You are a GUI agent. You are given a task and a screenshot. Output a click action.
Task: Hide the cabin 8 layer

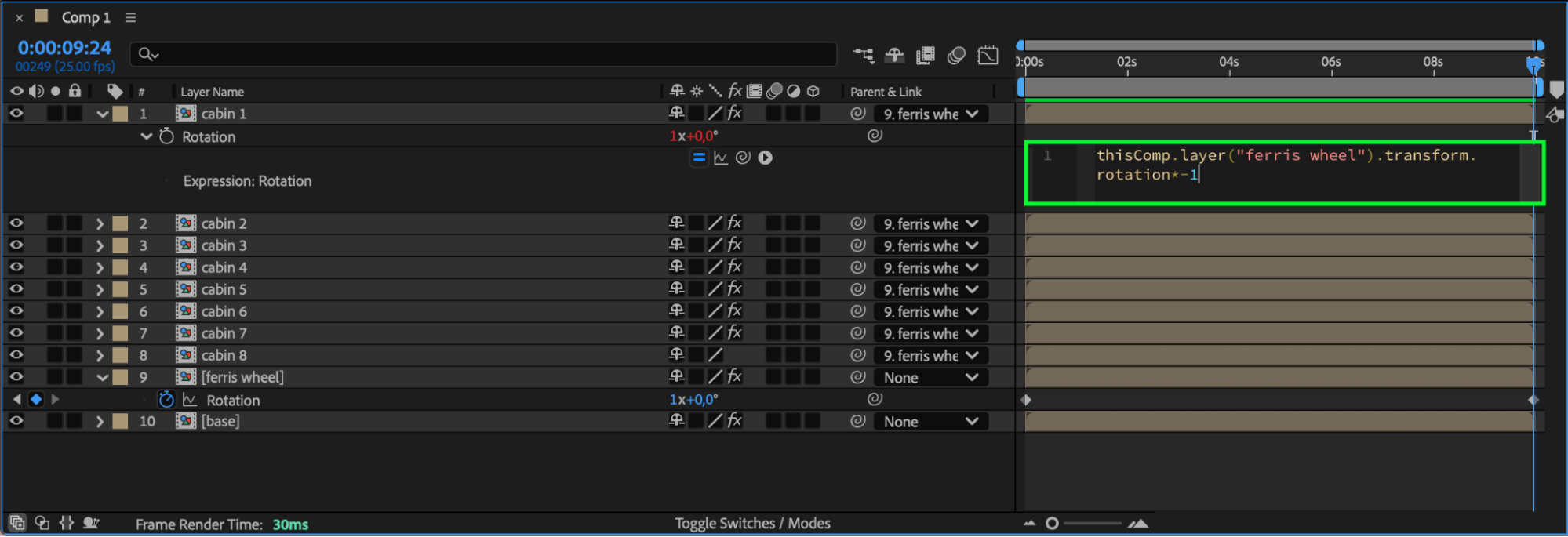coord(16,355)
